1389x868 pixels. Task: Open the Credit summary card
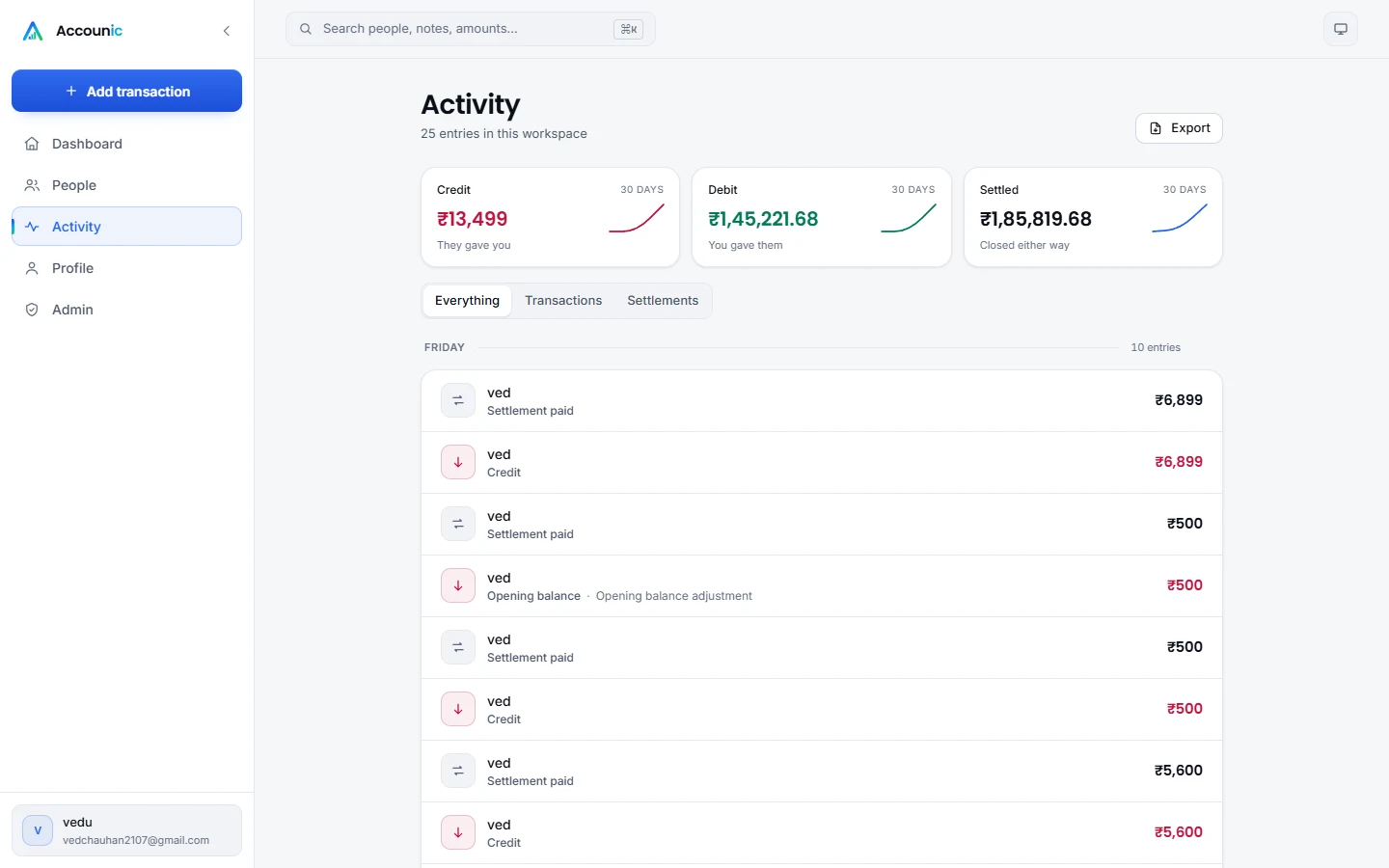click(x=550, y=217)
